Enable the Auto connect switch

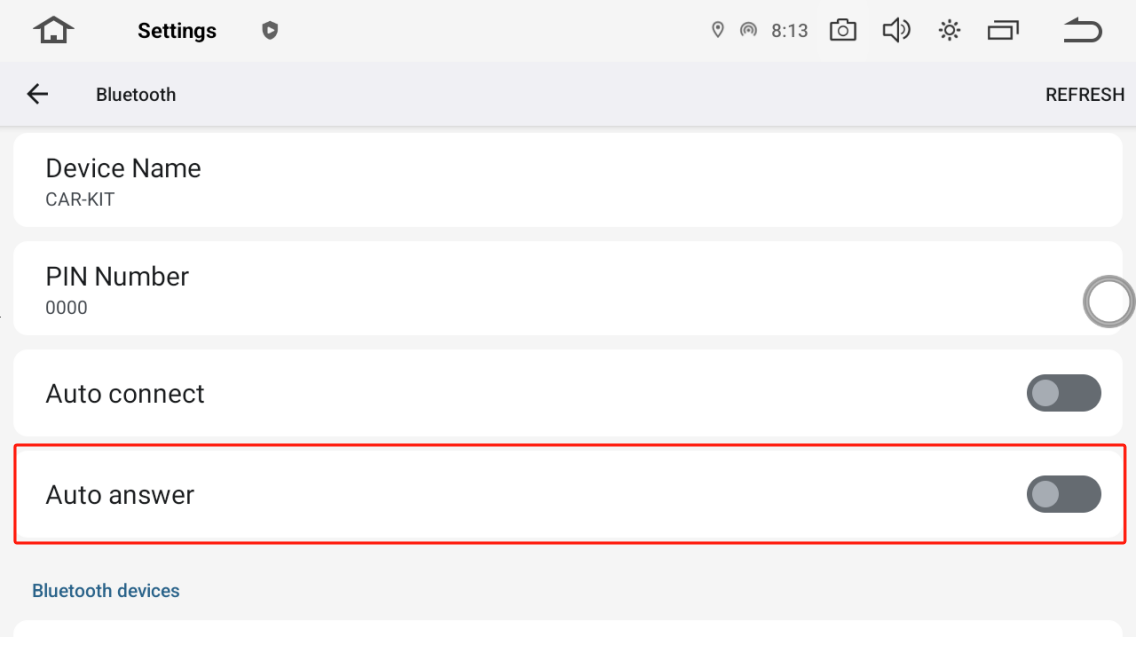pos(1063,393)
